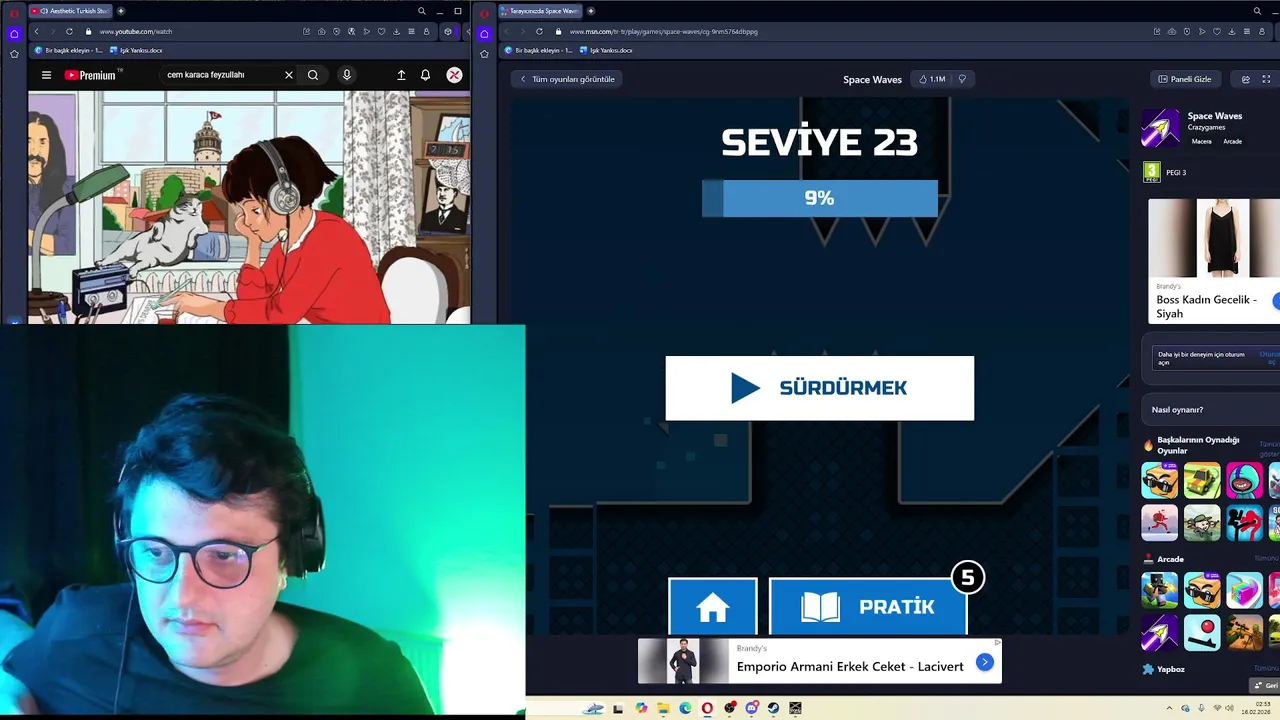Switch to Space Waves browser tab
This screenshot has height=720, width=1280.
[541, 11]
